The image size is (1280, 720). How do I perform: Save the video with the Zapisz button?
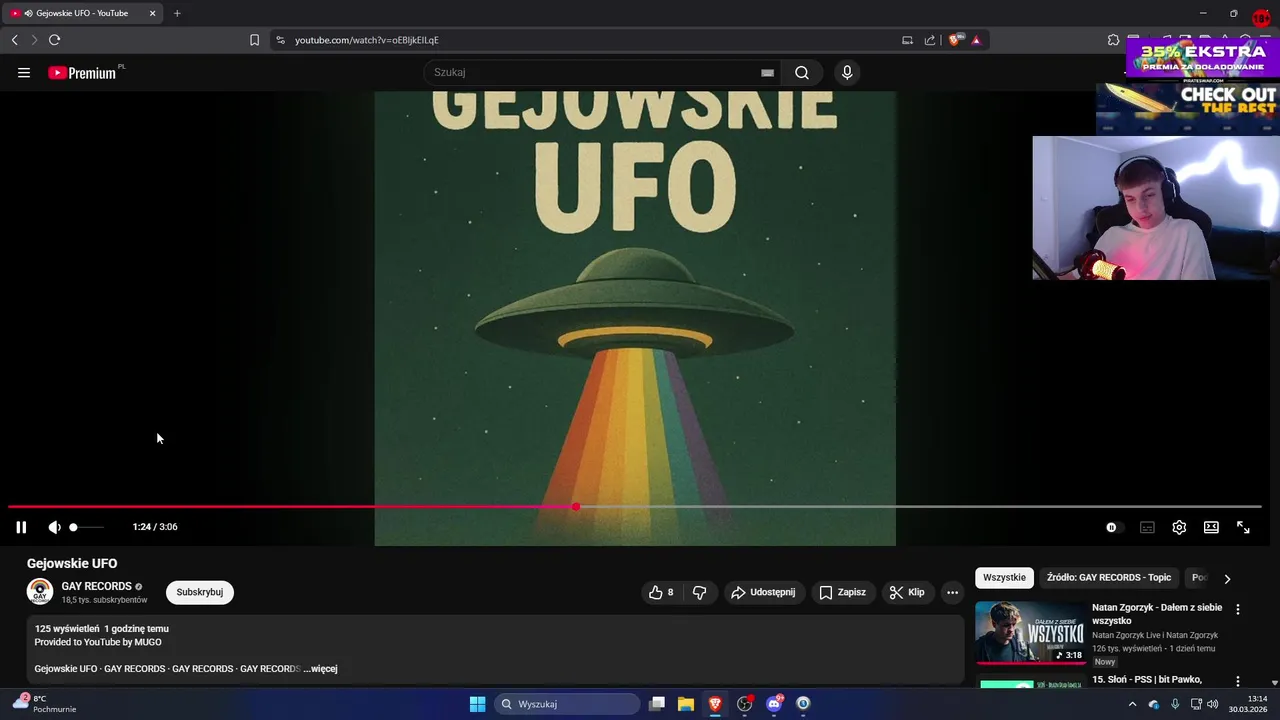[x=843, y=592]
